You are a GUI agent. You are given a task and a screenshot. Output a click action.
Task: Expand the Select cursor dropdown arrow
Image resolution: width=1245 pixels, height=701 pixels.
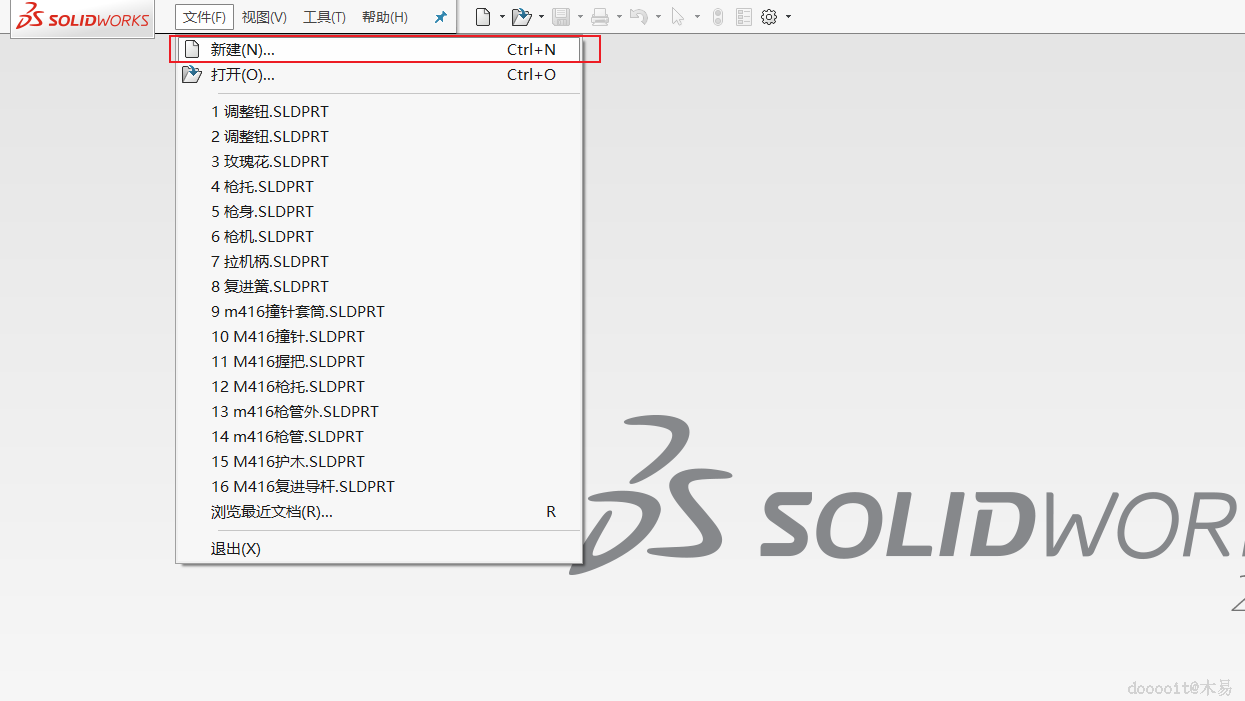pyautogui.click(x=697, y=17)
